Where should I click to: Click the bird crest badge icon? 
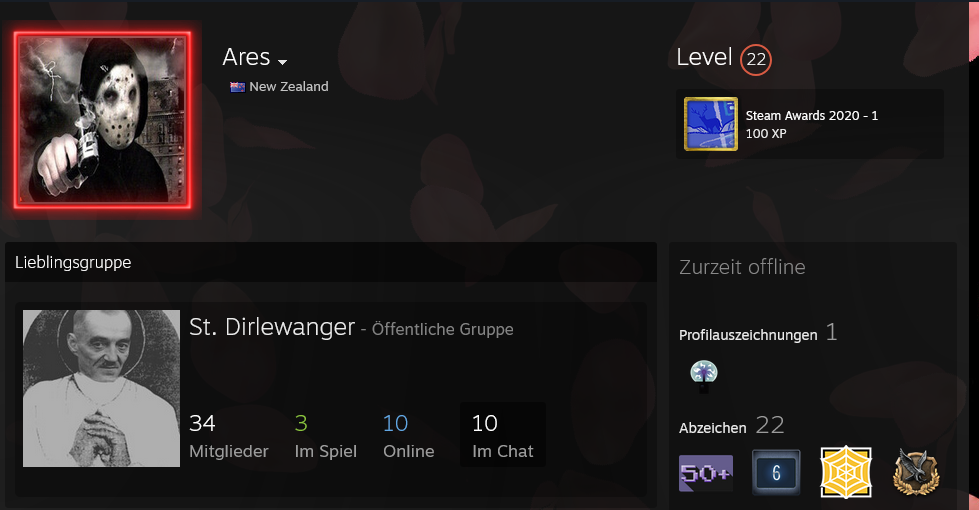tap(916, 473)
